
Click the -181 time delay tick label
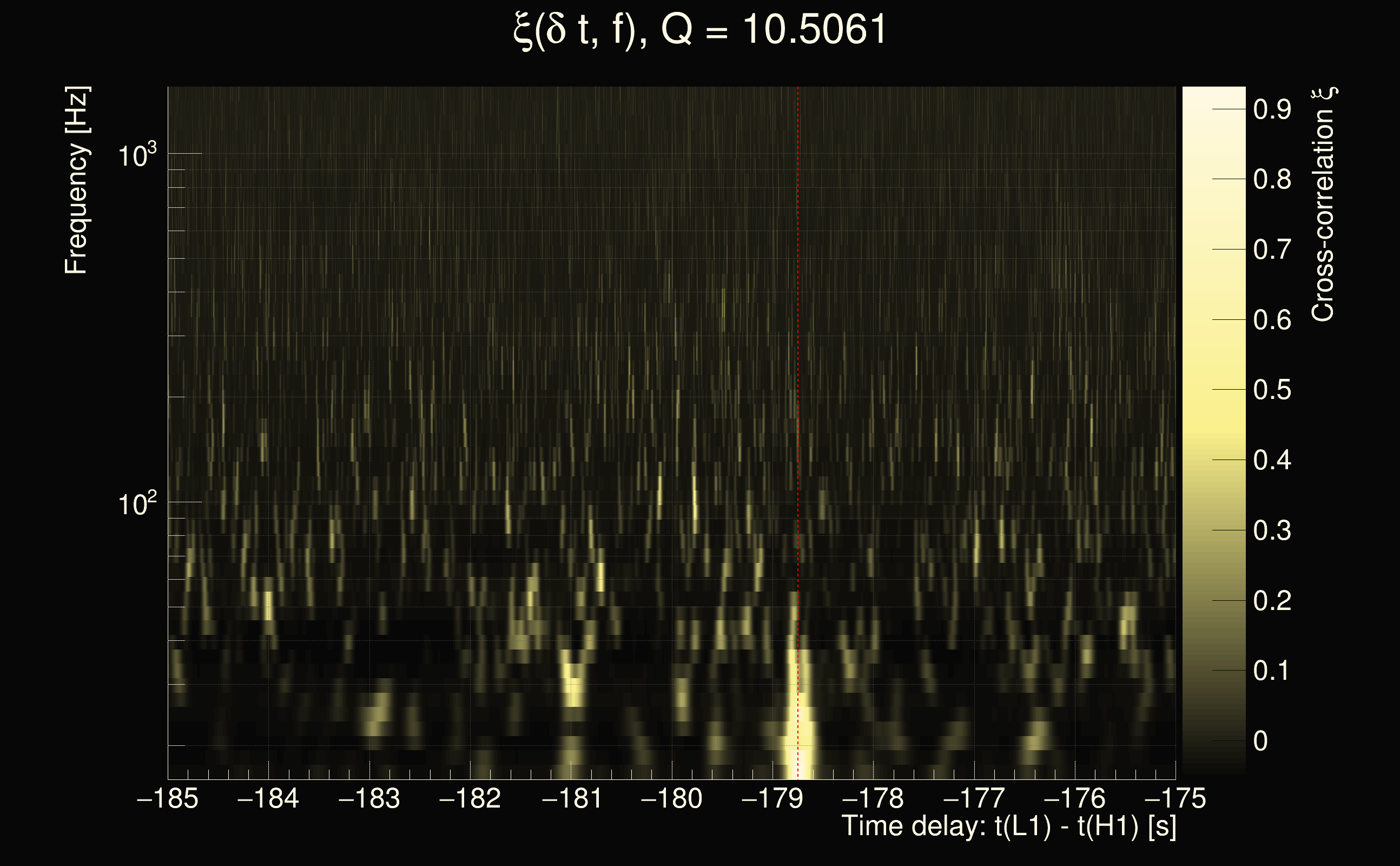pos(571,798)
